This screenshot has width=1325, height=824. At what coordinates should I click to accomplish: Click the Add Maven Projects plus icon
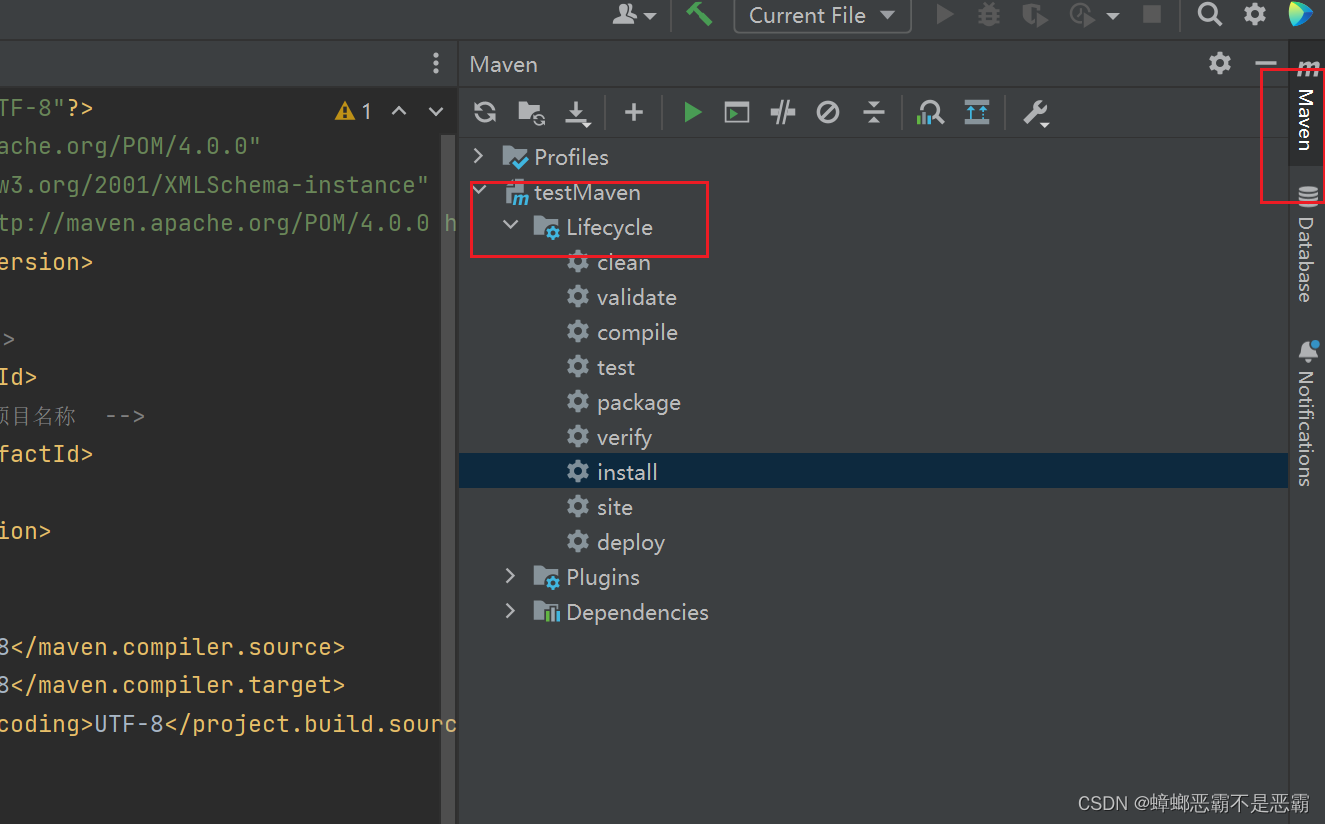(x=633, y=112)
